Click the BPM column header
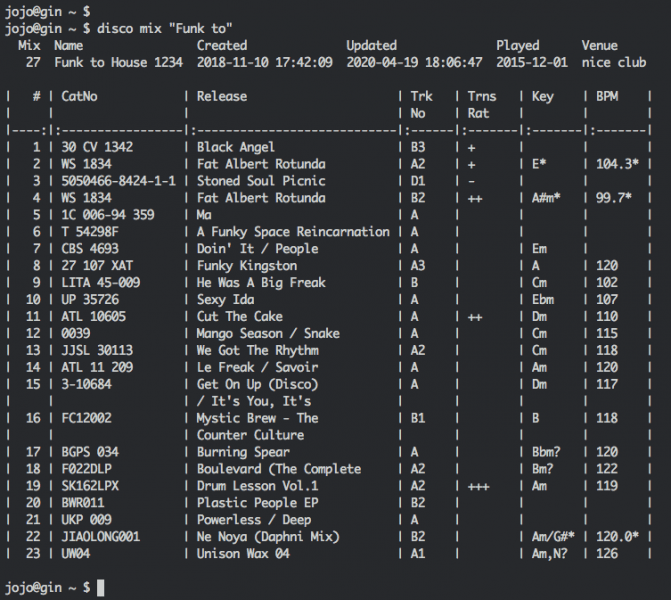Viewport: 671px width, 600px height. [x=607, y=96]
